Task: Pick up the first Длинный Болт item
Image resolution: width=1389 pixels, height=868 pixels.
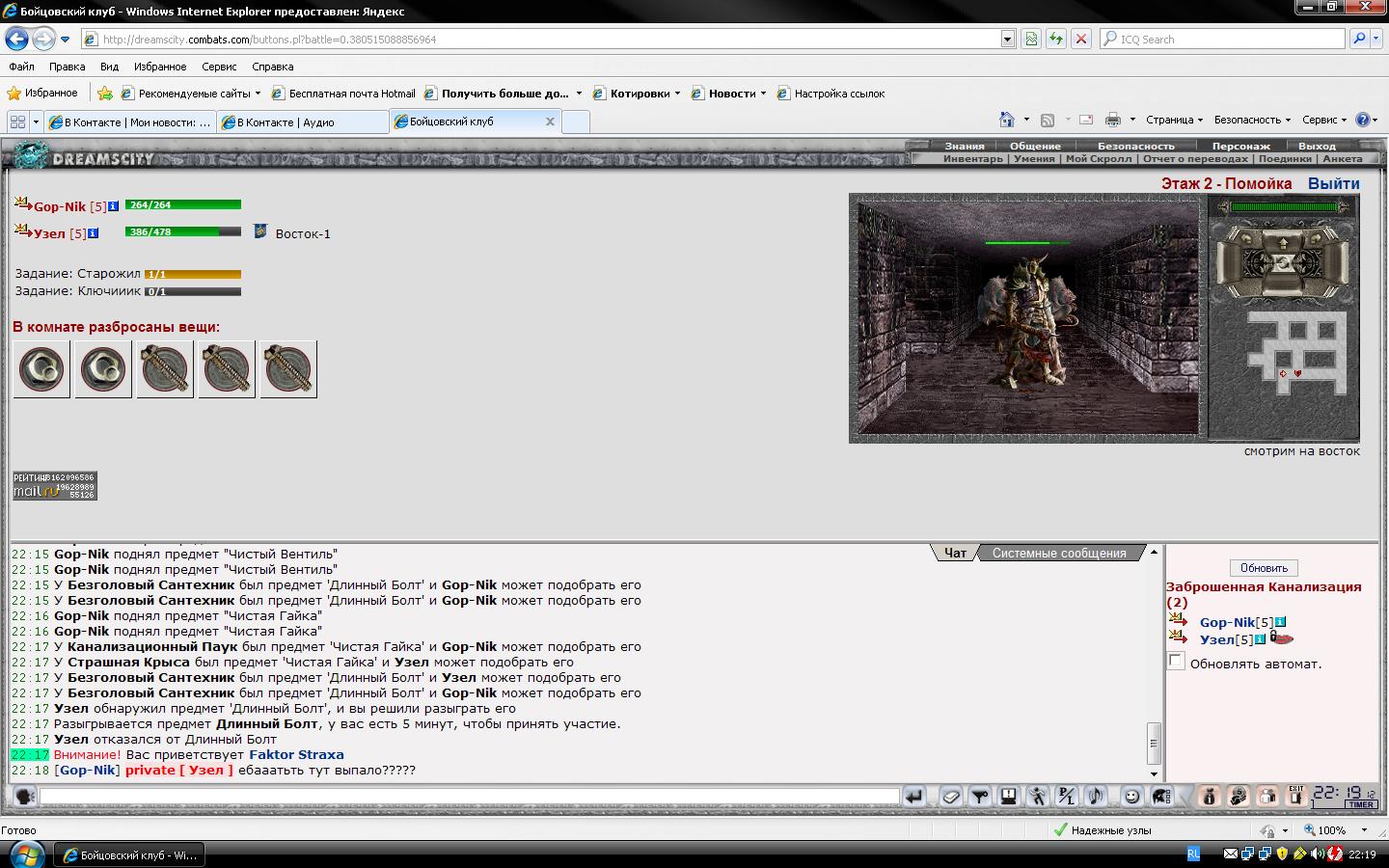Action: pyautogui.click(x=165, y=369)
